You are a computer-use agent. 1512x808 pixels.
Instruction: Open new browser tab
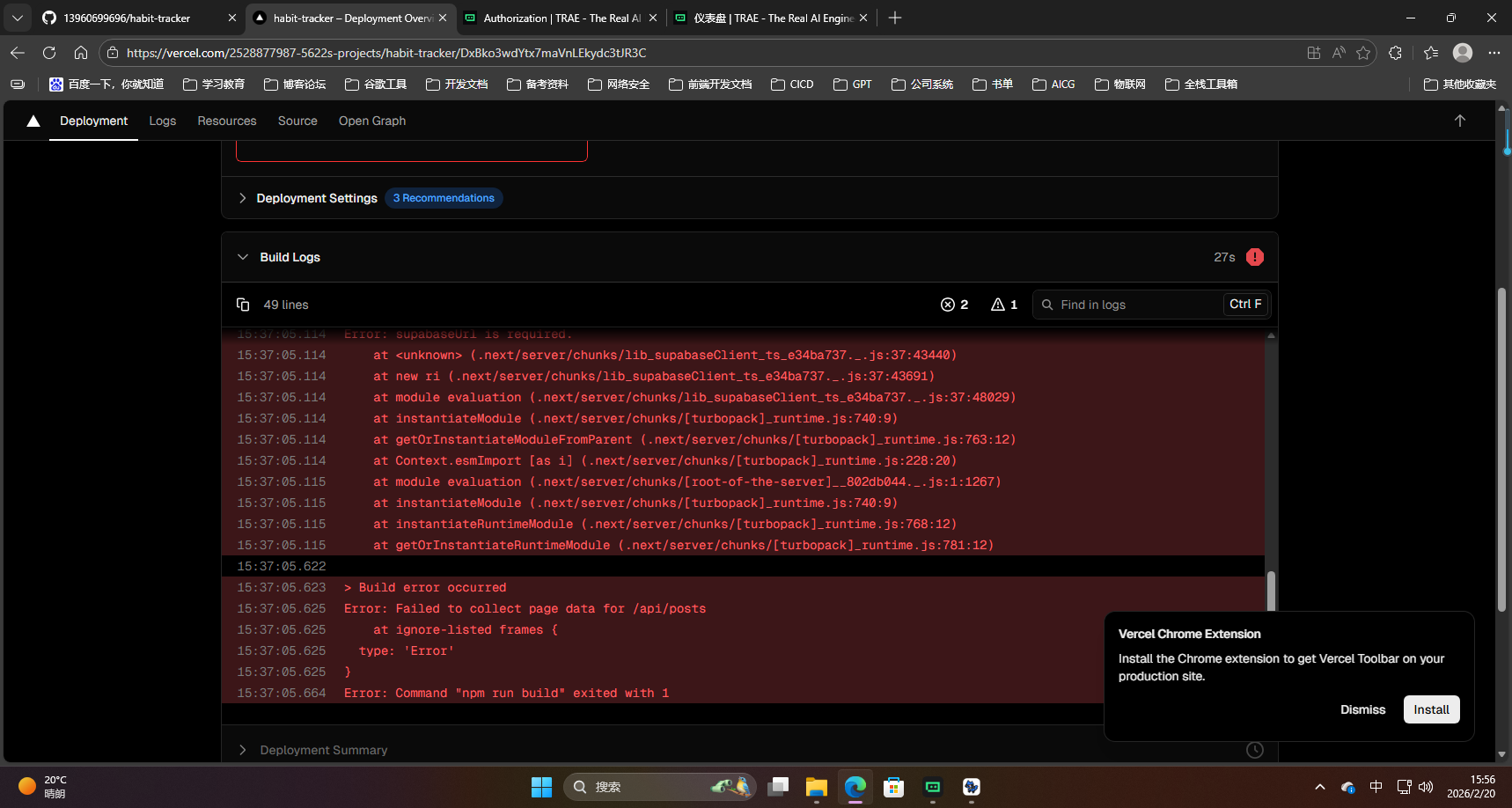tap(895, 18)
